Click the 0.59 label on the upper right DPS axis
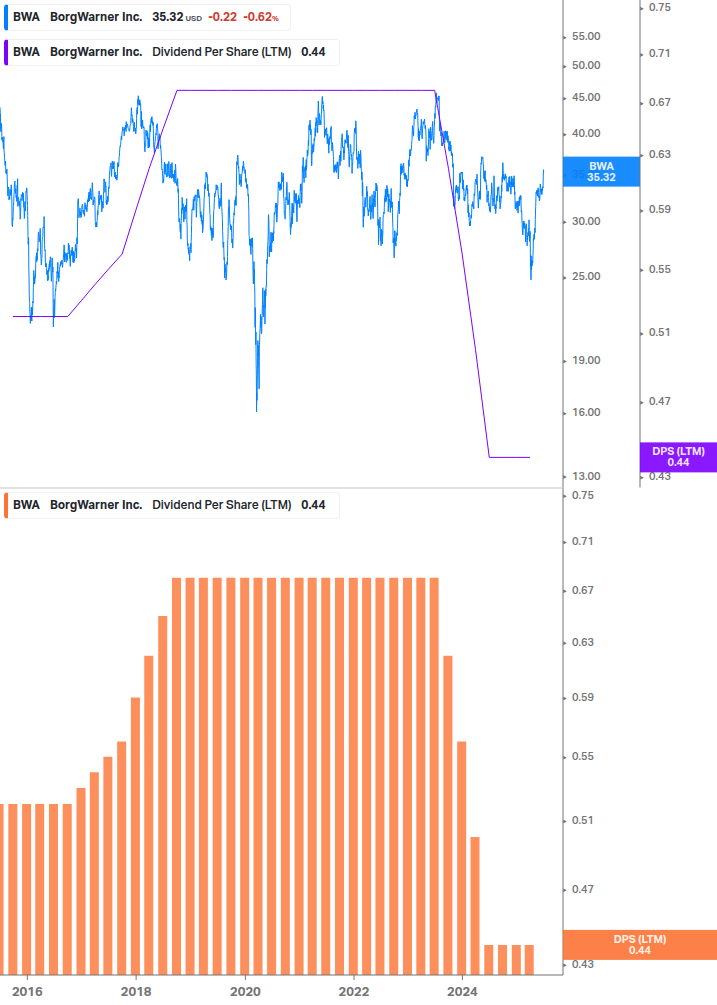Image resolution: width=717 pixels, height=1005 pixels. click(x=659, y=210)
